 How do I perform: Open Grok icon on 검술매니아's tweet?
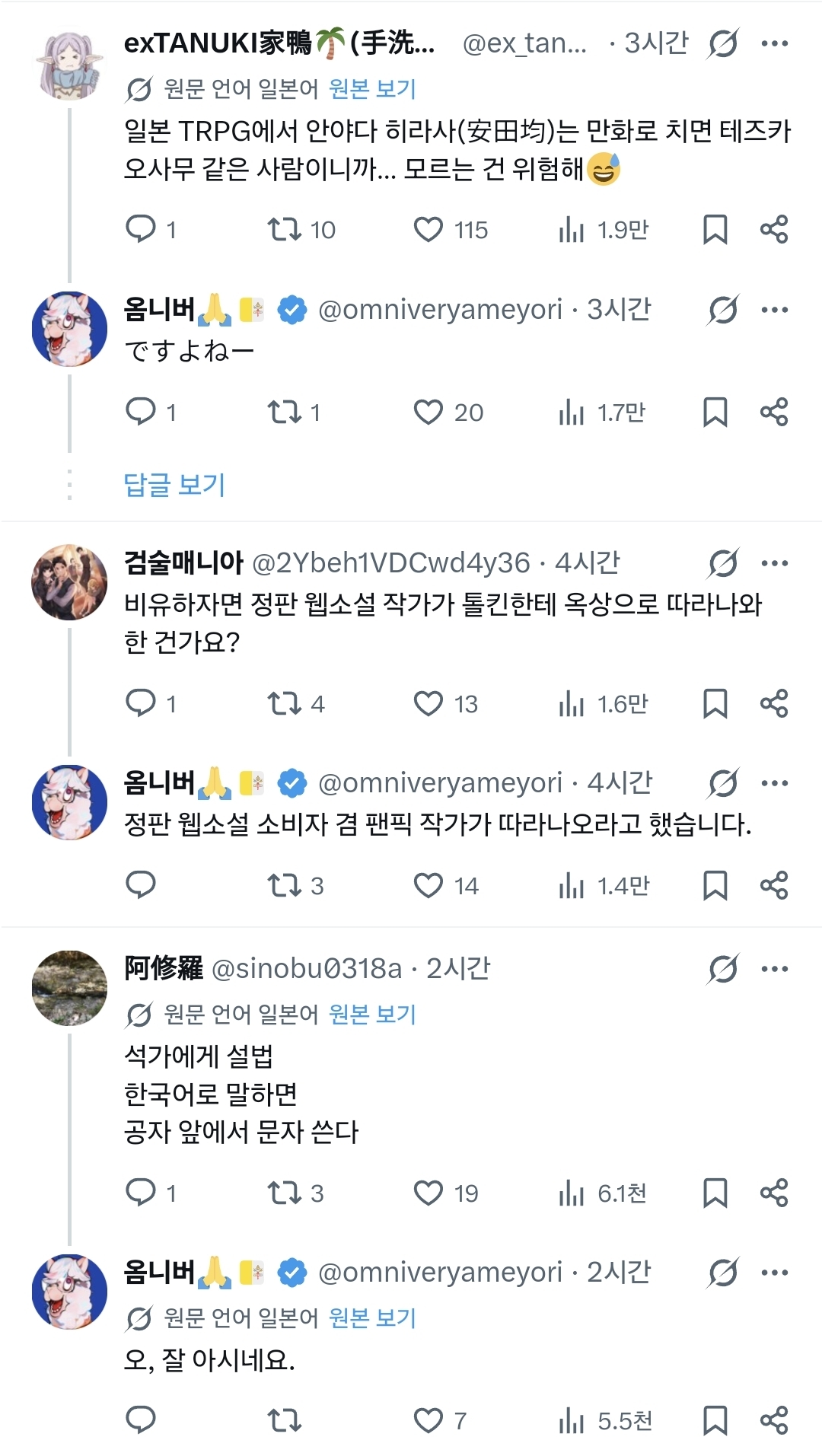click(x=722, y=564)
